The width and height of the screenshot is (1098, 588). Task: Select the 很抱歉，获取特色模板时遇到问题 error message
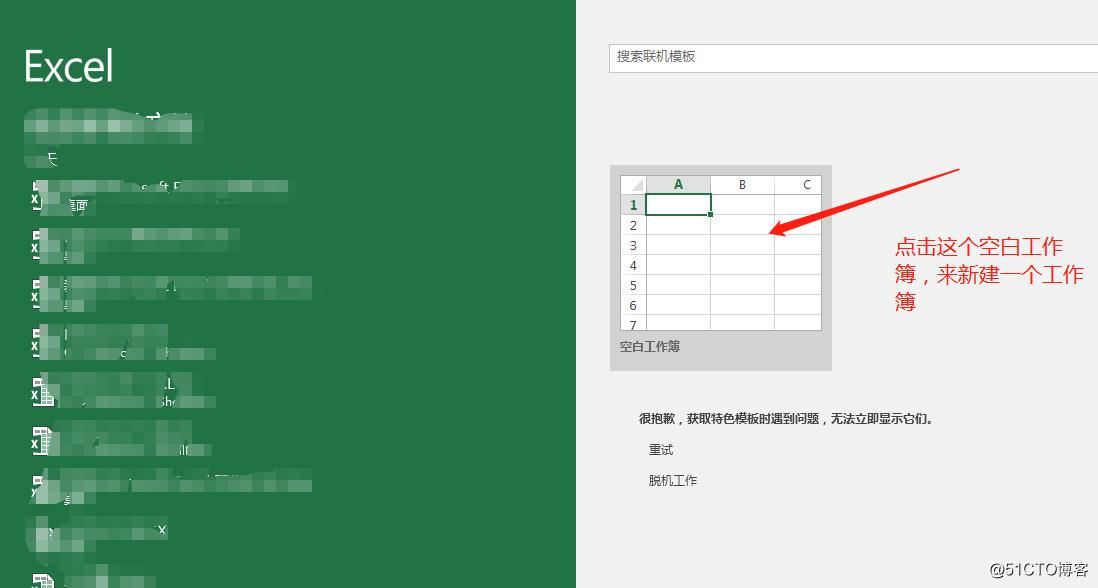(786, 419)
